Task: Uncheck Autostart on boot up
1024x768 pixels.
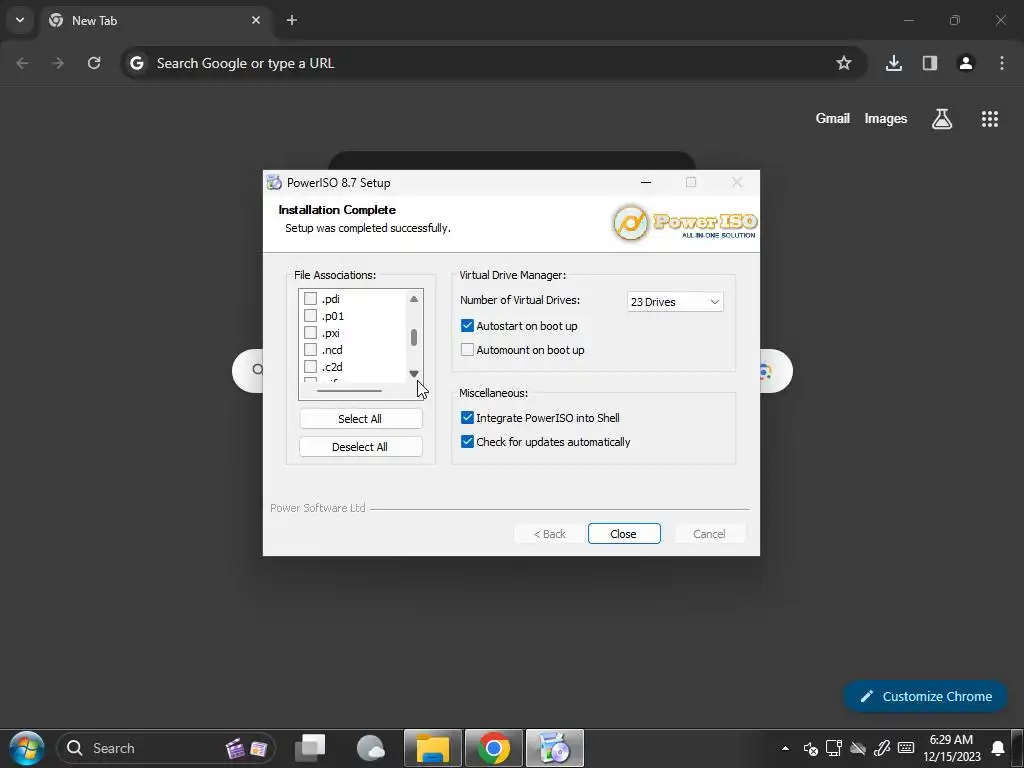Action: click(467, 325)
